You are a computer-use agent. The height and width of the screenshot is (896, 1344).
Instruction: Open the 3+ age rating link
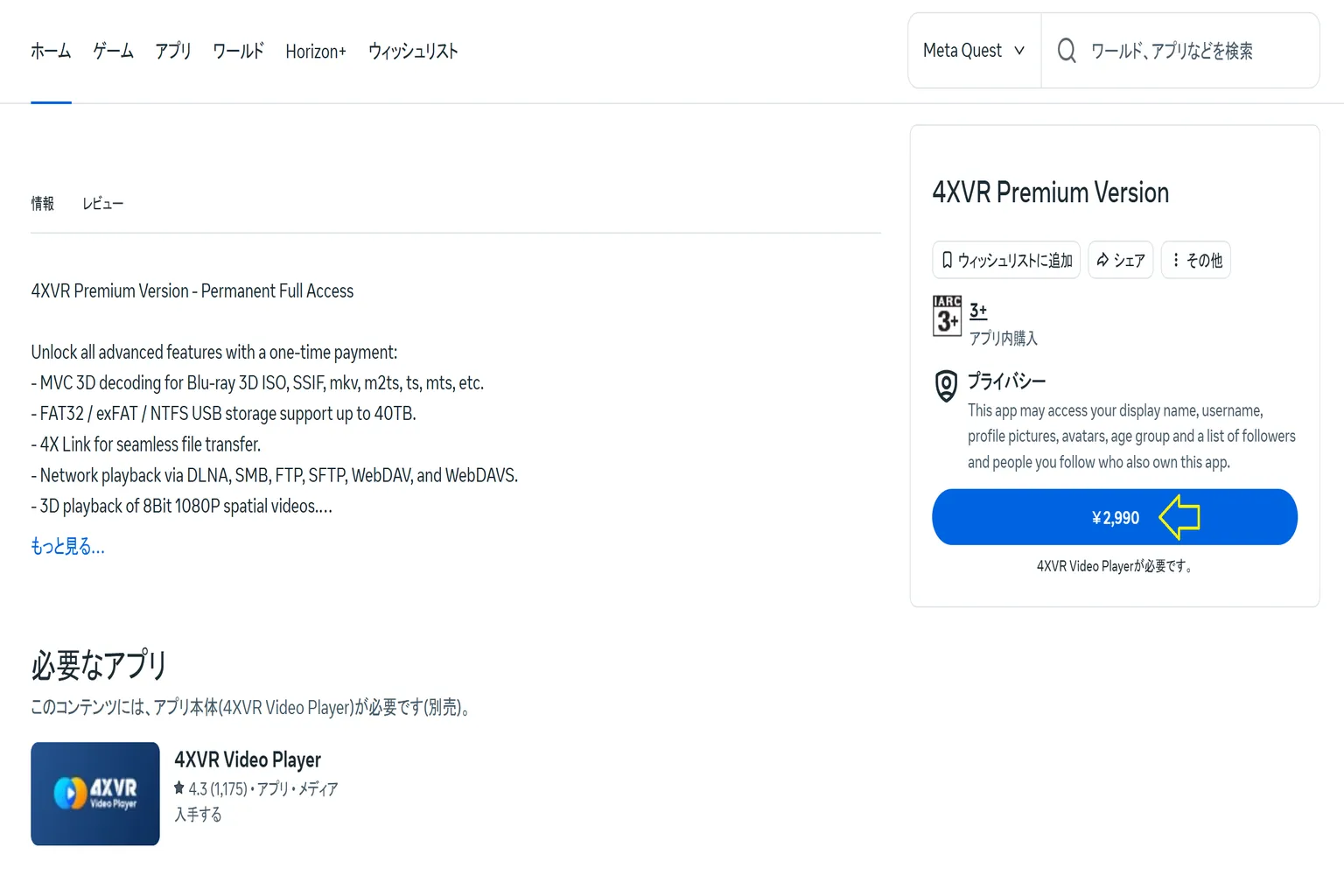[x=978, y=311]
